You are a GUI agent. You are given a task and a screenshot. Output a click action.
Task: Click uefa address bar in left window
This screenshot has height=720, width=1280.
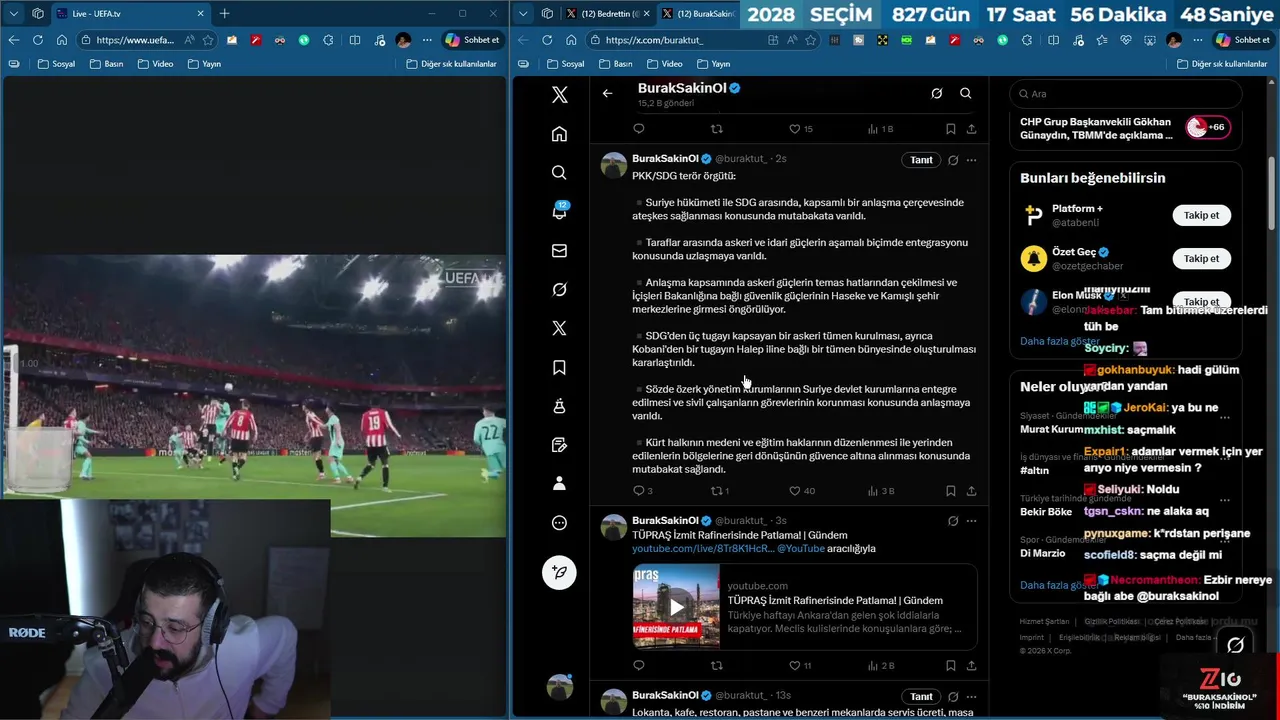(137, 40)
